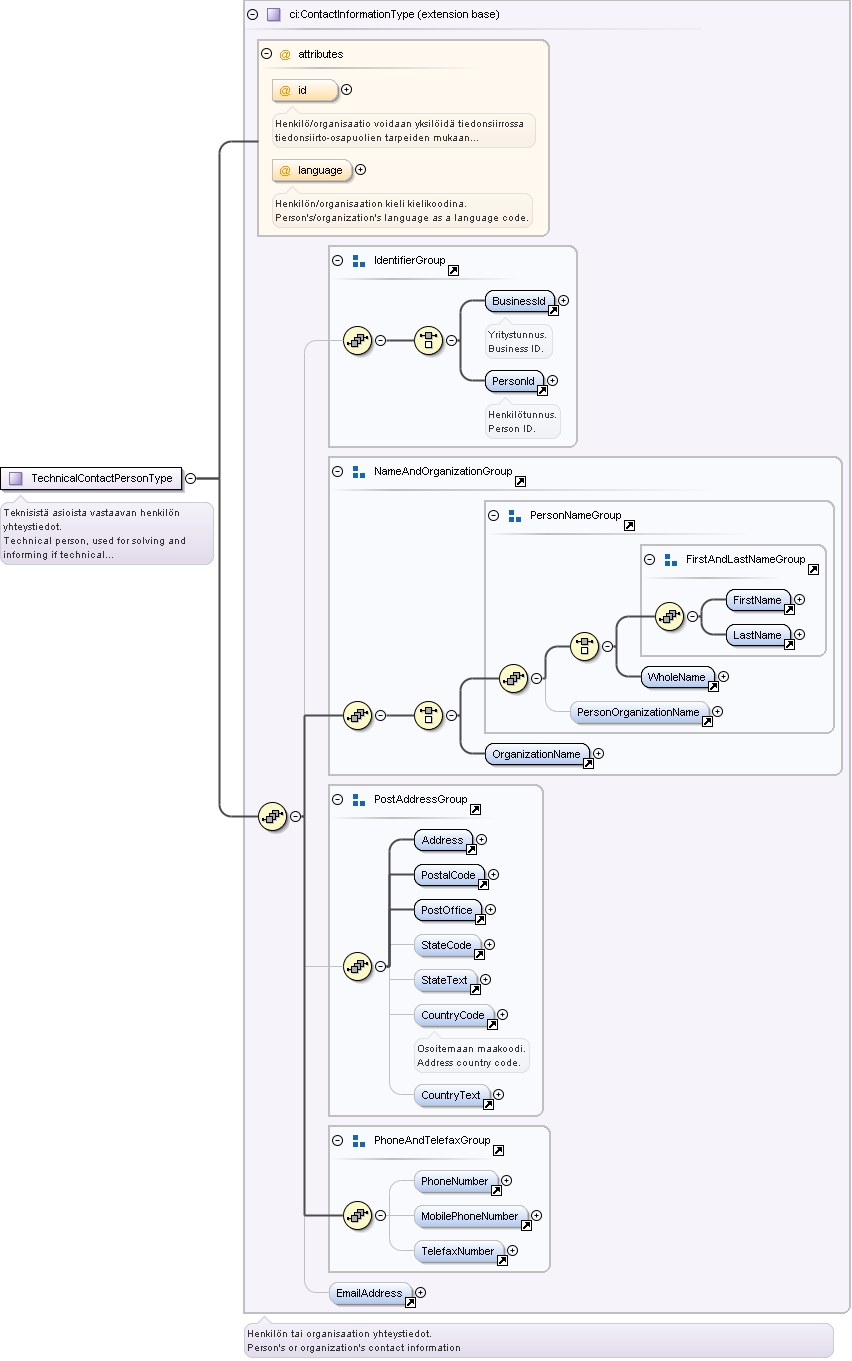Click the group icon beside IdentifierGroup
852x1361 pixels.
pyautogui.click(x=359, y=260)
